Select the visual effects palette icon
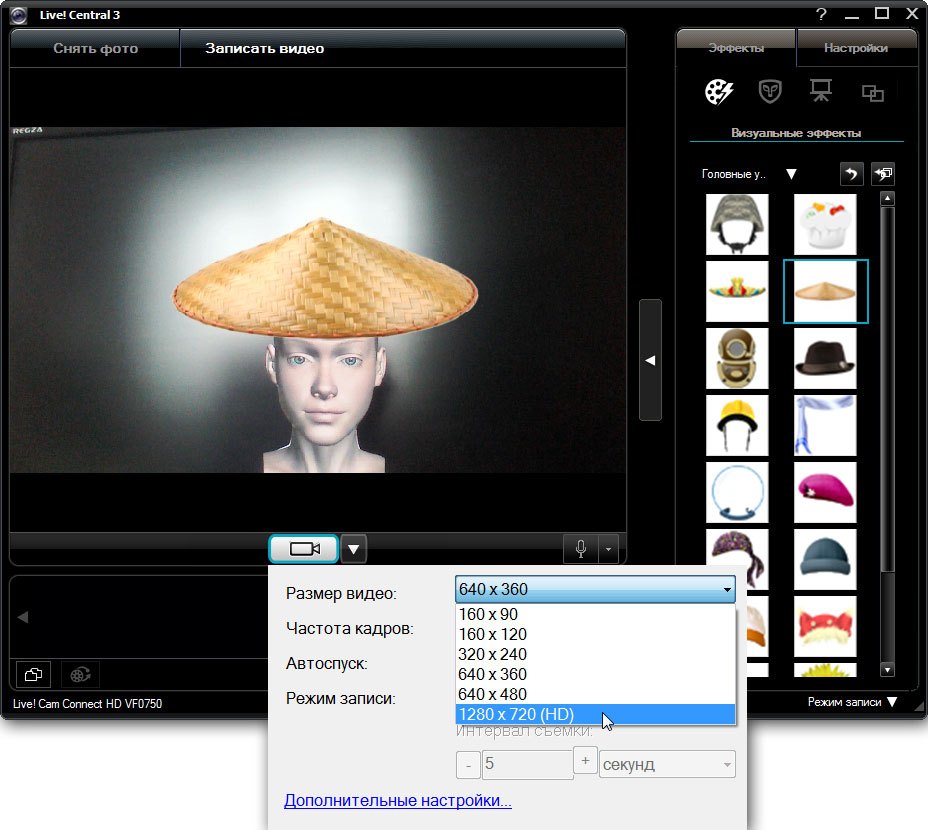 [719, 92]
